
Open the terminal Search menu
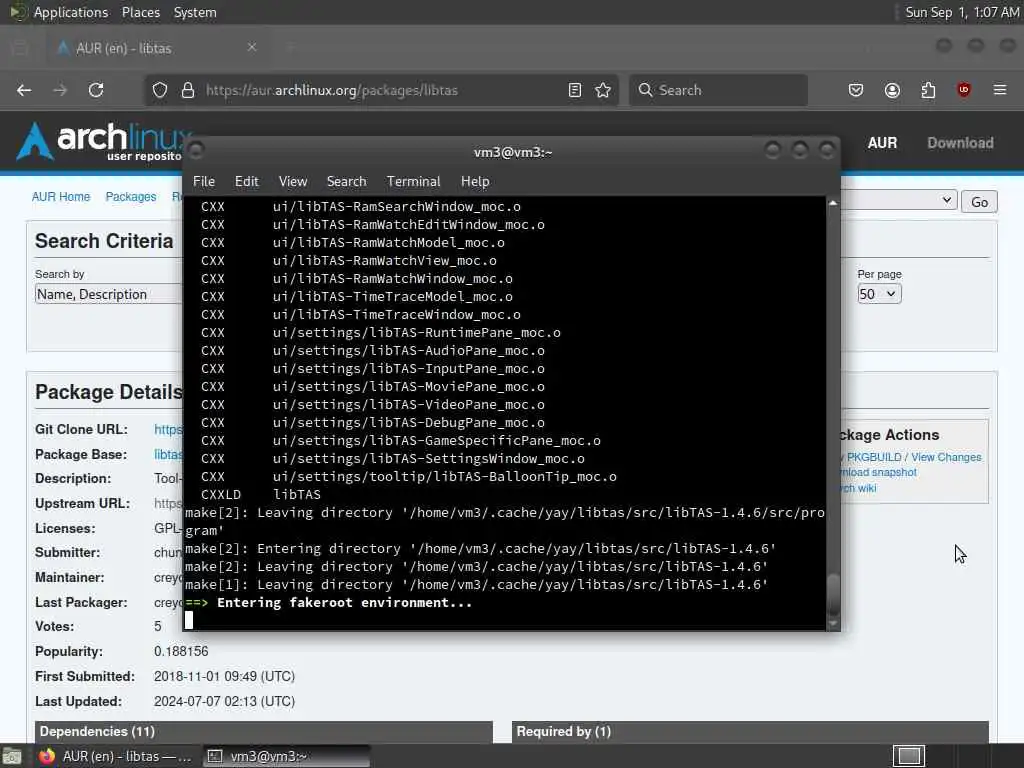point(346,182)
